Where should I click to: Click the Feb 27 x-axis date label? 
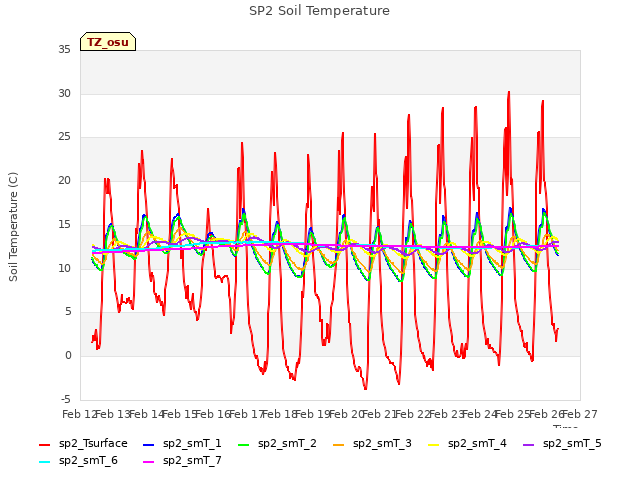580,414
